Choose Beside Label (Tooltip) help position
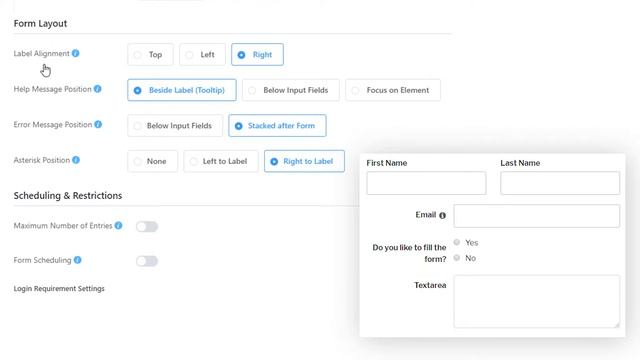640x360 pixels. tap(182, 90)
